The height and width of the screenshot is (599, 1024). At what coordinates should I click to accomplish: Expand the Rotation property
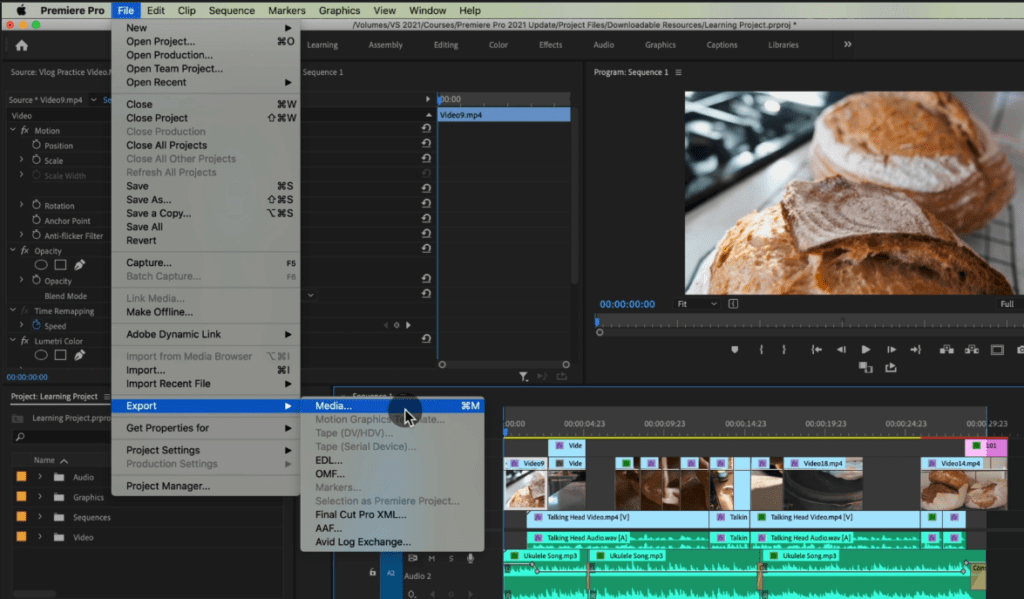21,205
